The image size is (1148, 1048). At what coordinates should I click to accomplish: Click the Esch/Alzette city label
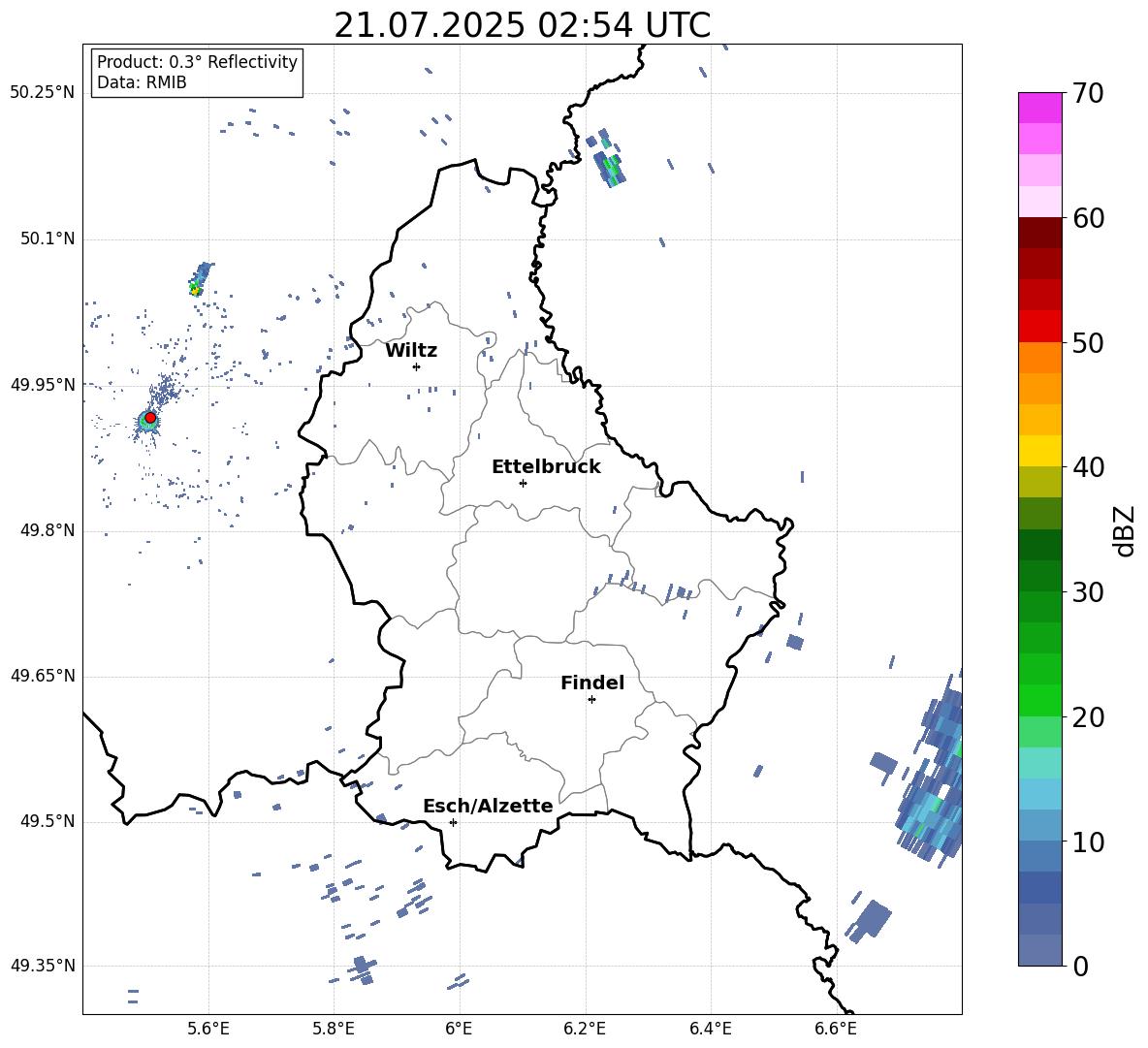(488, 806)
